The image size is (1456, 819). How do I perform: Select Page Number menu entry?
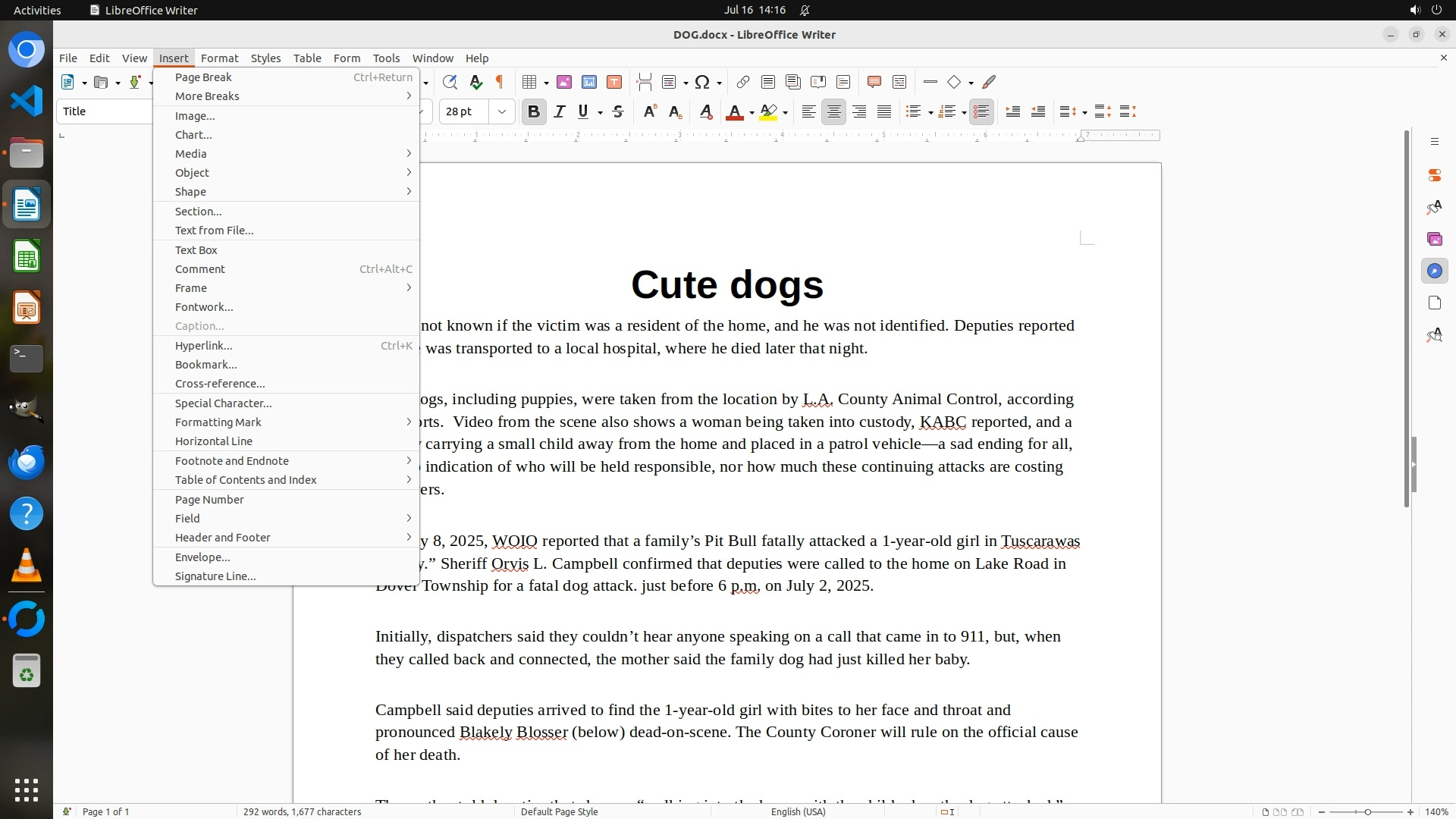click(x=209, y=500)
